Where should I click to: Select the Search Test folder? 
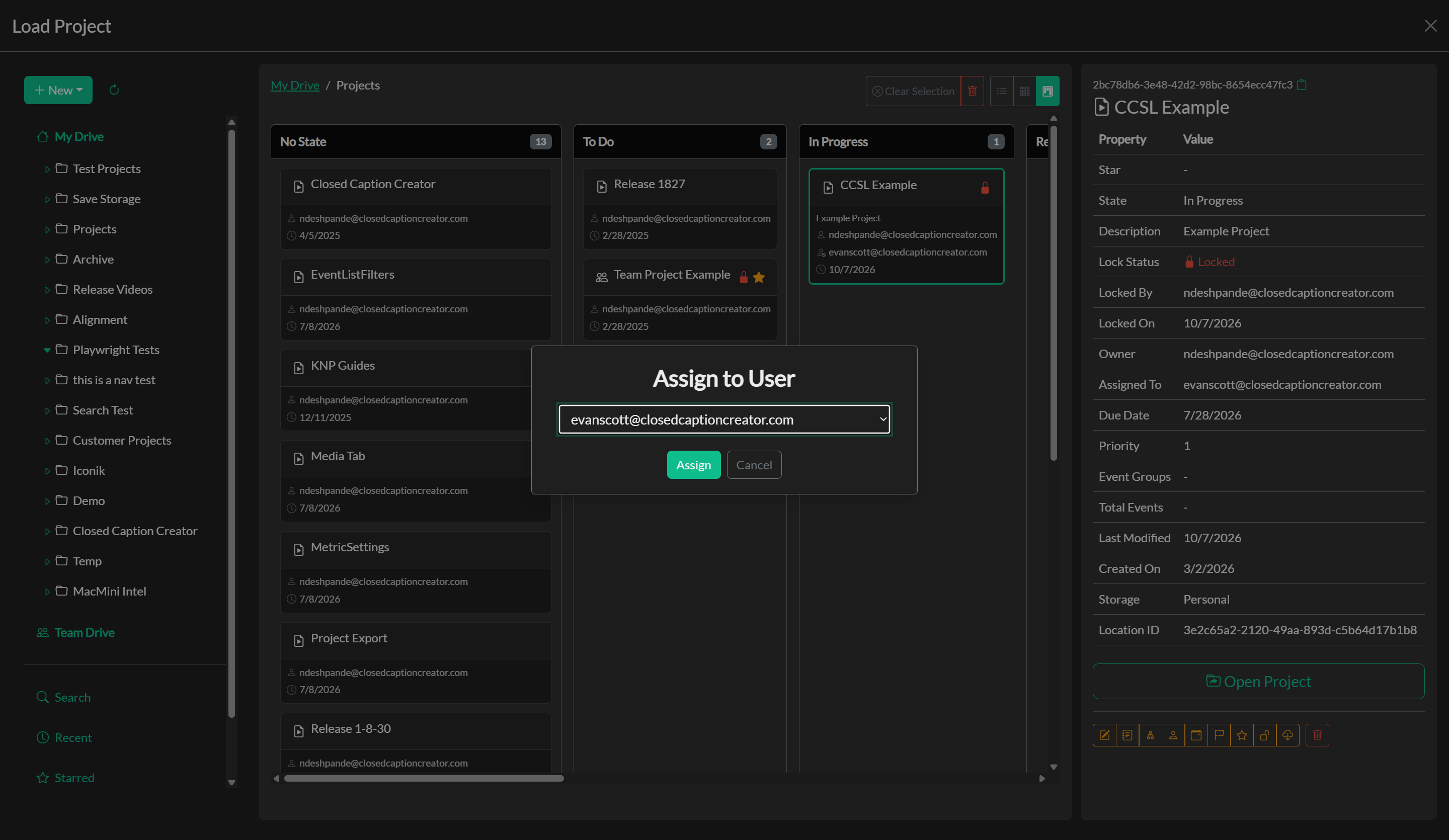(x=103, y=410)
